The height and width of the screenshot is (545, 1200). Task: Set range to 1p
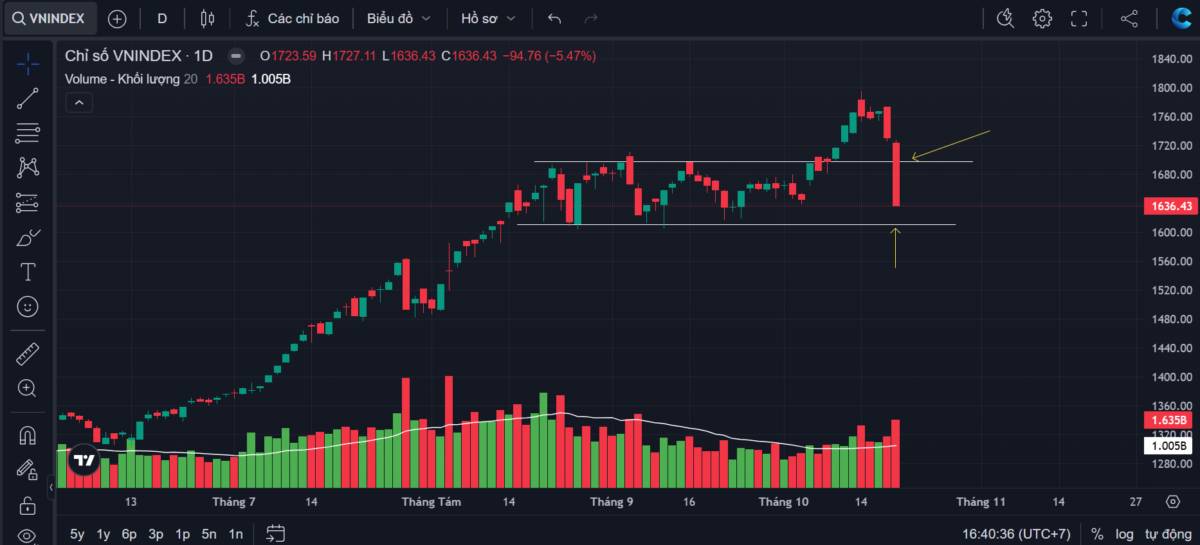pyautogui.click(x=182, y=534)
